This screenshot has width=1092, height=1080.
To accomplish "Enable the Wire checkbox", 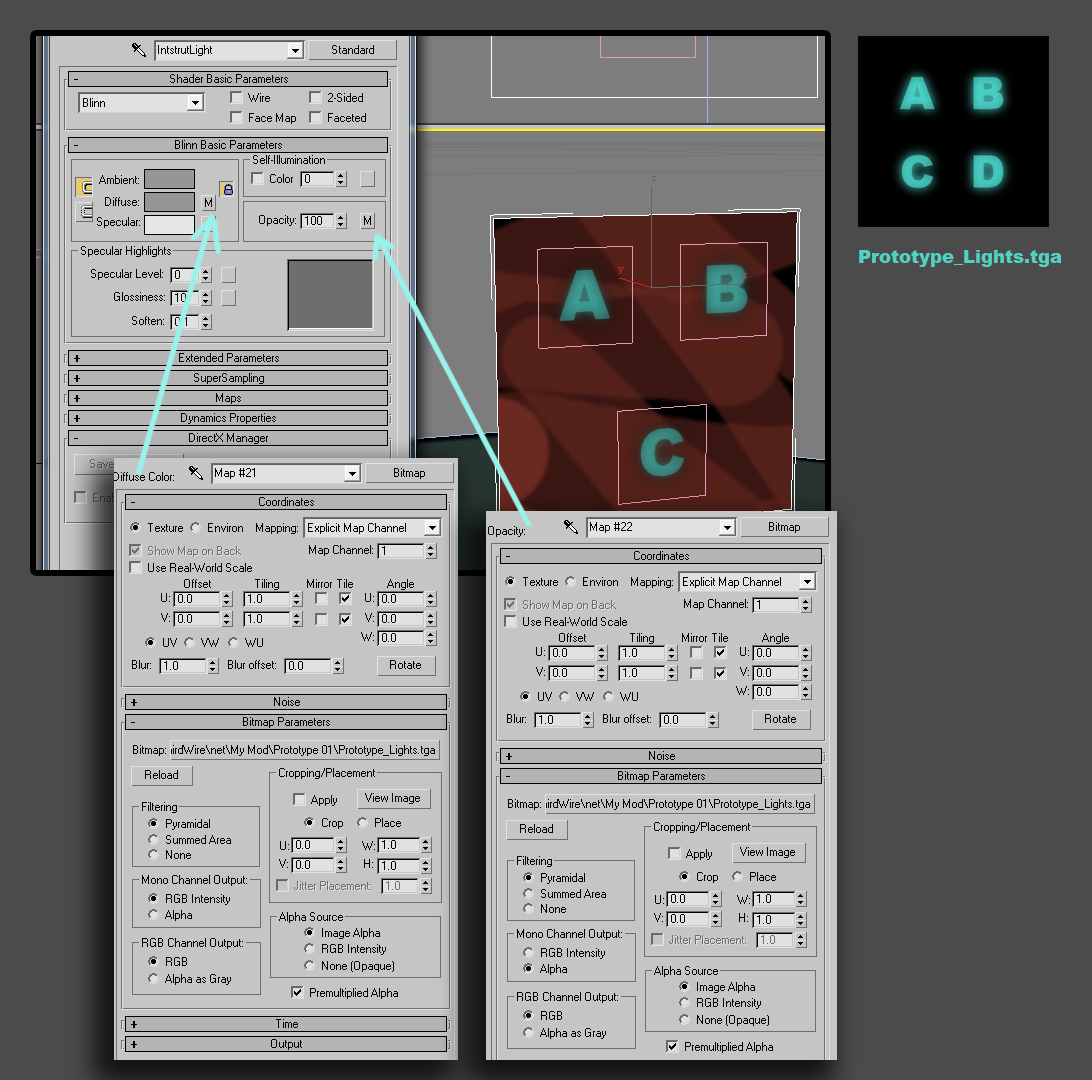I will tap(236, 97).
